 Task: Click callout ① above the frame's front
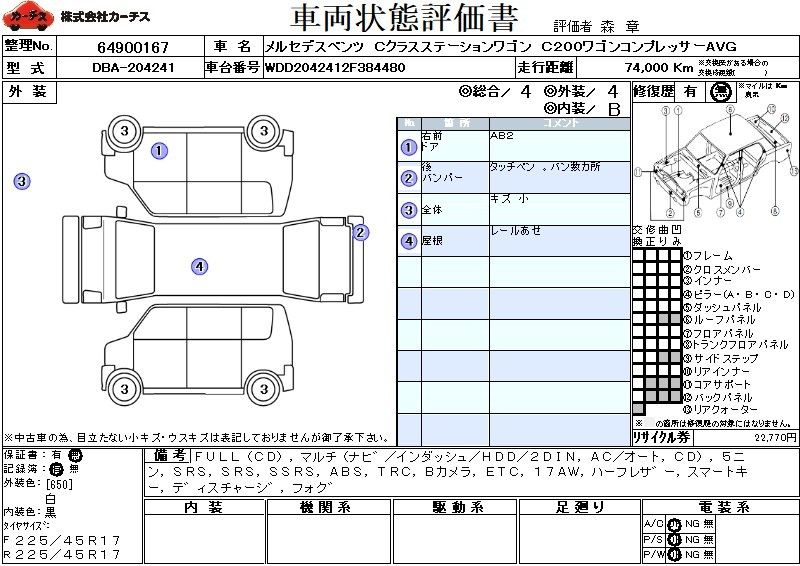coord(678,110)
